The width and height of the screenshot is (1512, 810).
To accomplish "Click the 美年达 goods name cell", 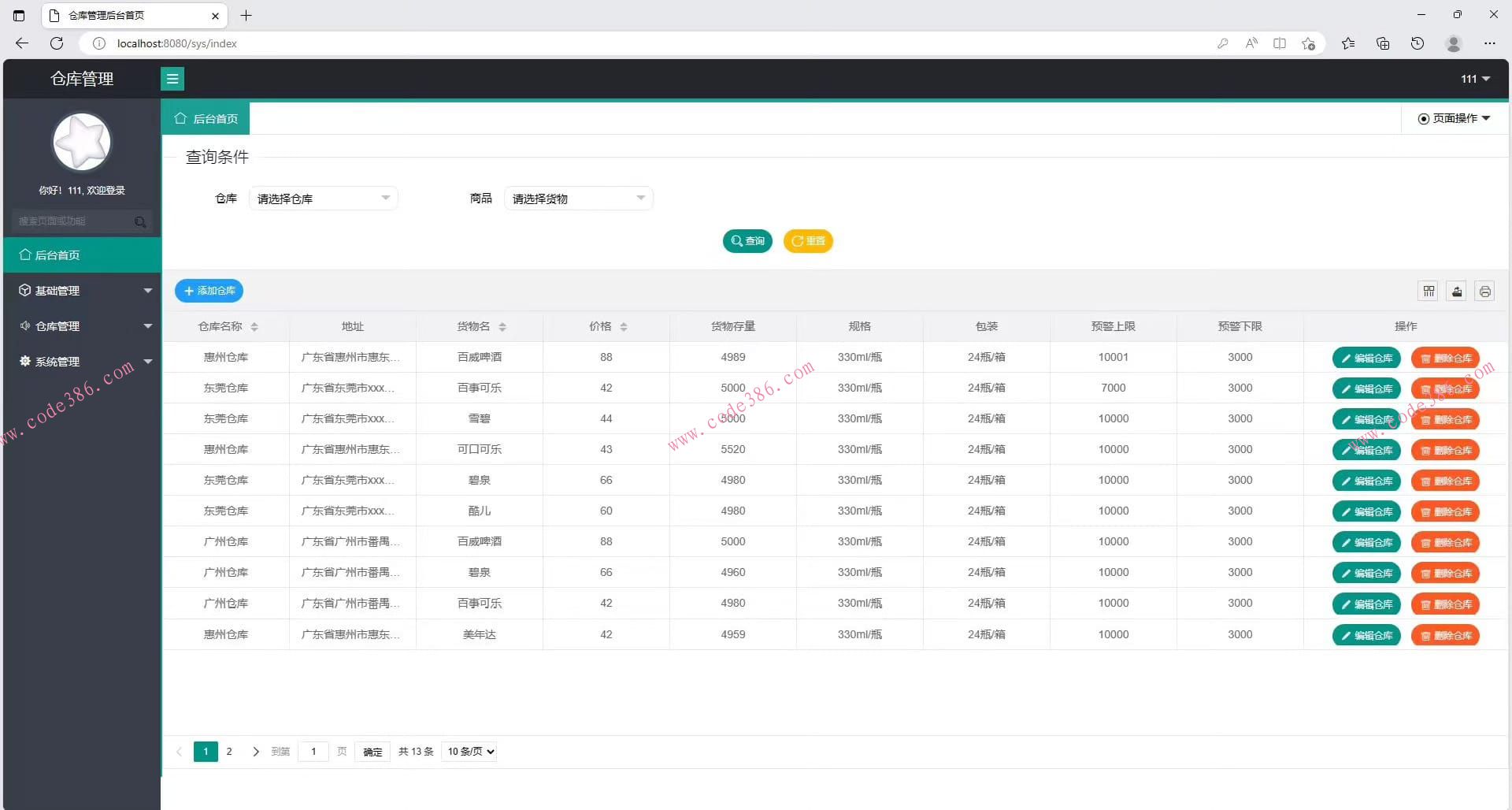I will point(480,634).
